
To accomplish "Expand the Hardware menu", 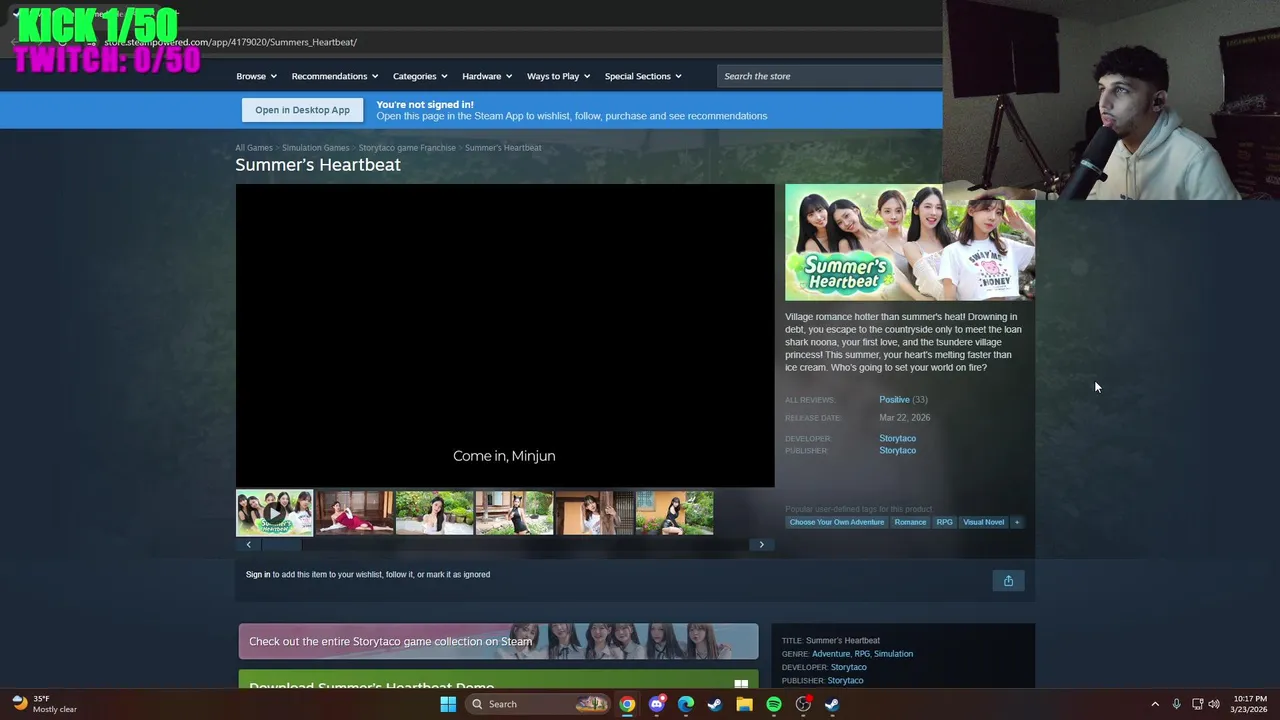I will [486, 76].
